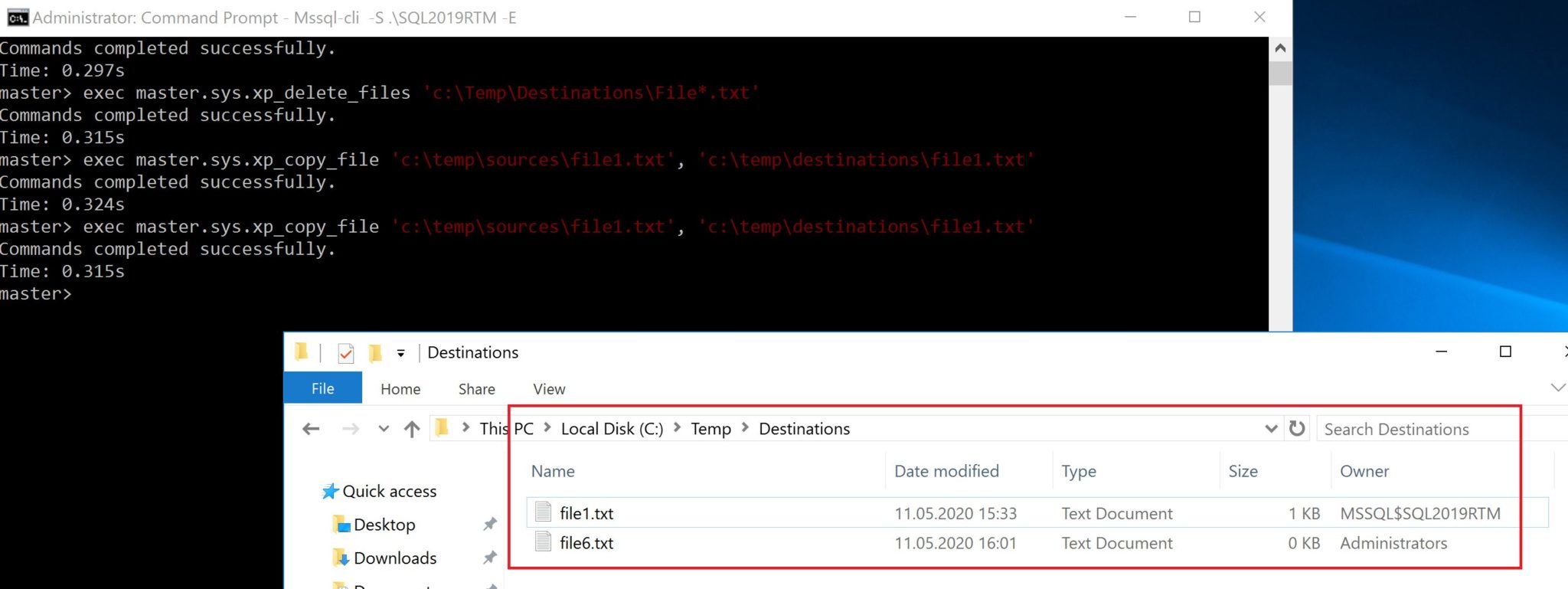Open the Share ribbon tab
The height and width of the screenshot is (589, 1568).
click(x=476, y=389)
